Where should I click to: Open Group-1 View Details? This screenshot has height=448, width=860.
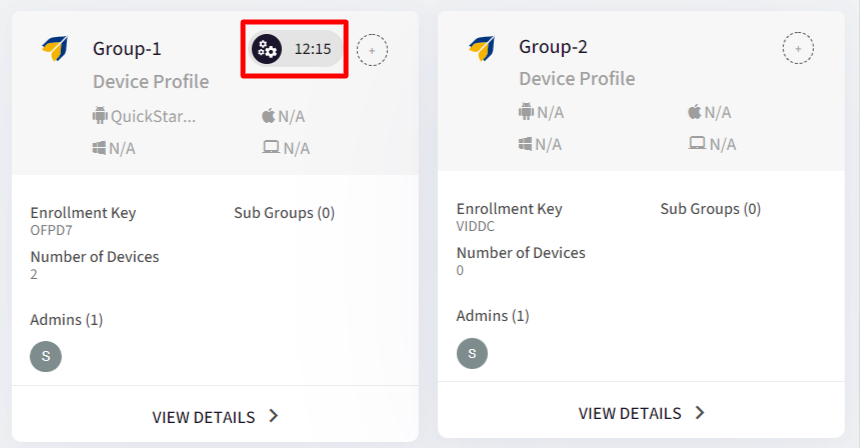203,417
